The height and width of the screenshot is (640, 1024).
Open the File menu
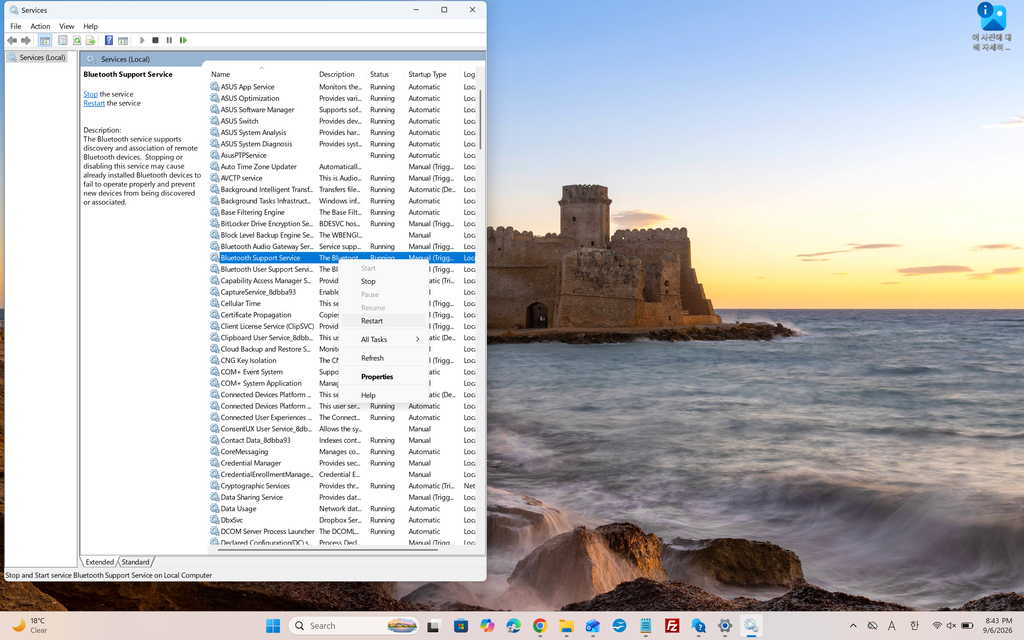(16, 26)
